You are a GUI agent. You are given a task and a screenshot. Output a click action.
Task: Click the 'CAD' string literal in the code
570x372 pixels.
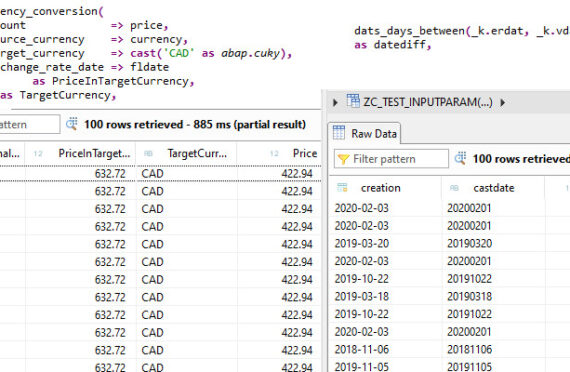(179, 53)
